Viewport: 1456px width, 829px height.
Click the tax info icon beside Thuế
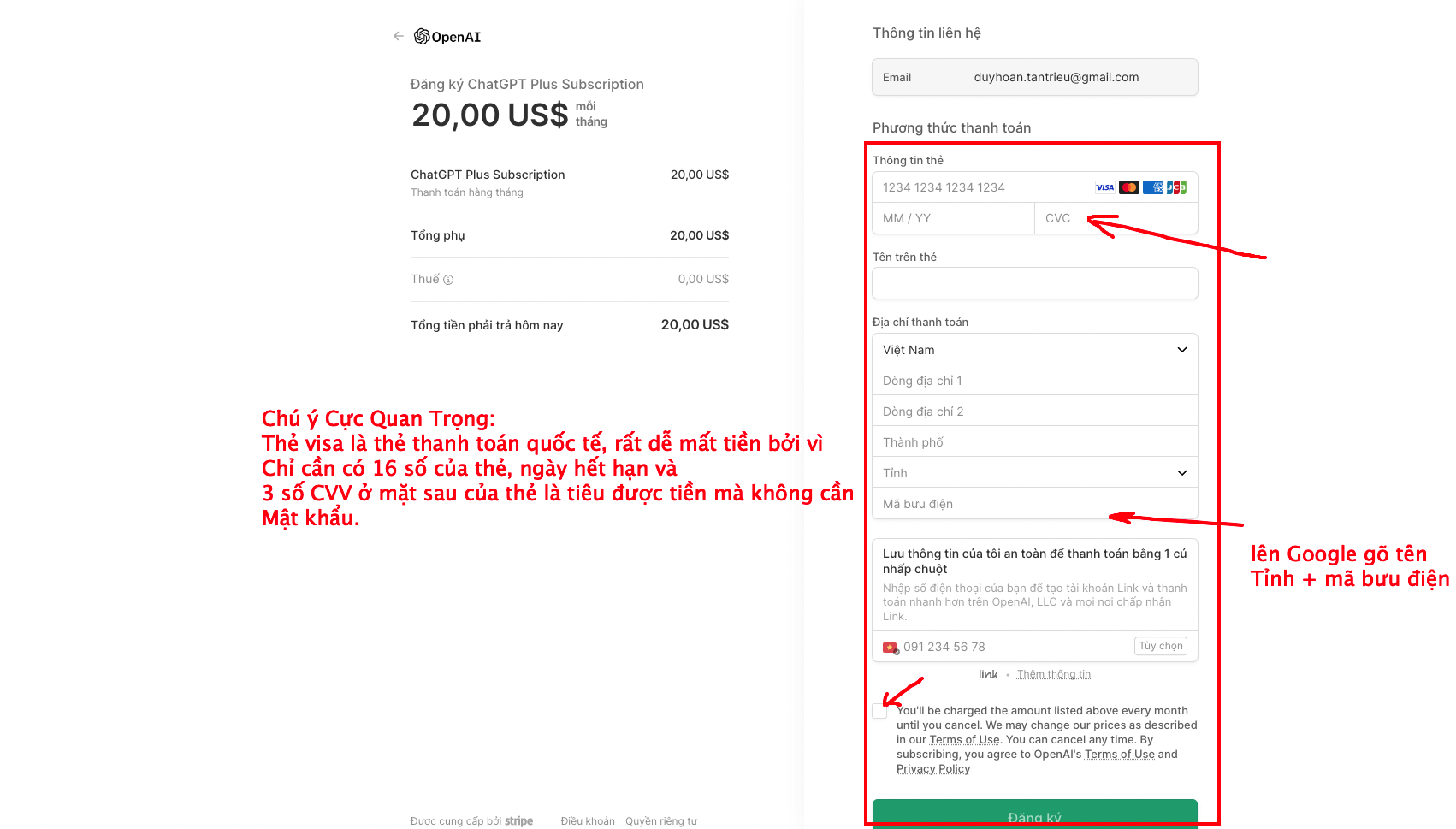448,280
